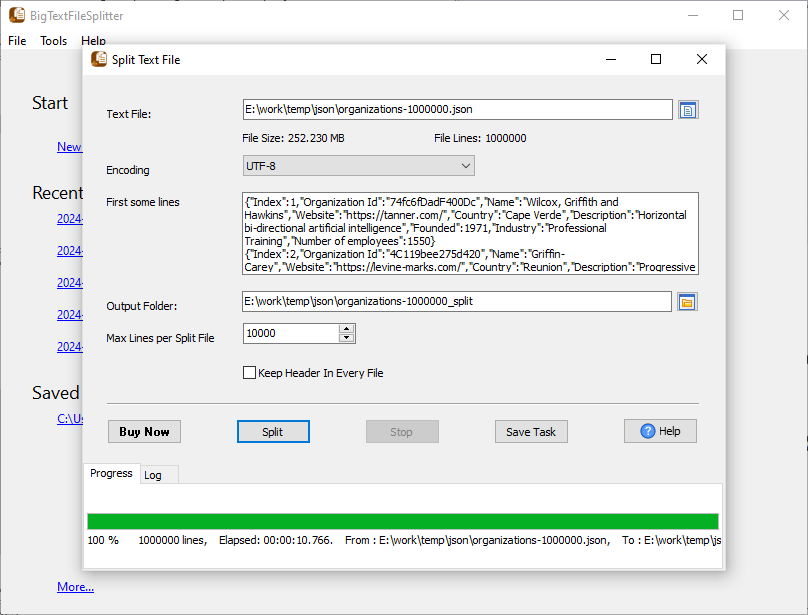Click the Save Task button
The height and width of the screenshot is (615, 808).
coord(531,432)
